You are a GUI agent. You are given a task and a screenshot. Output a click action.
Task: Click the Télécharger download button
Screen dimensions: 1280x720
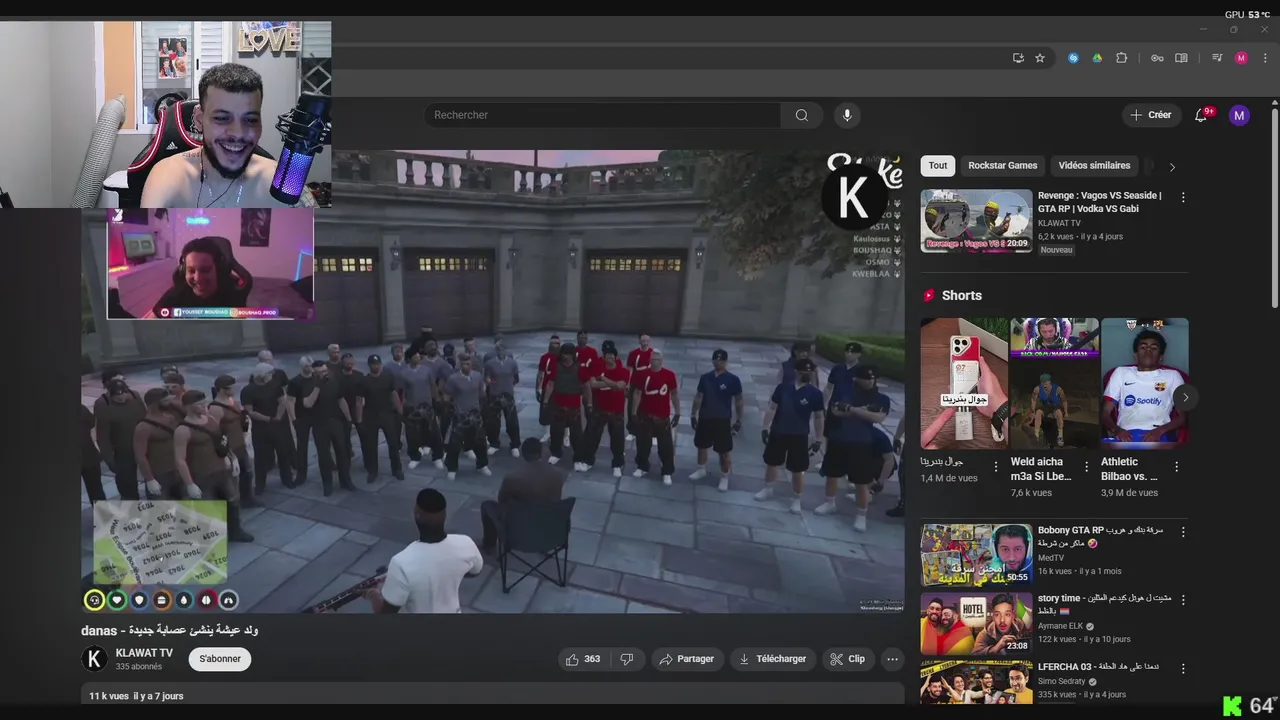773,659
